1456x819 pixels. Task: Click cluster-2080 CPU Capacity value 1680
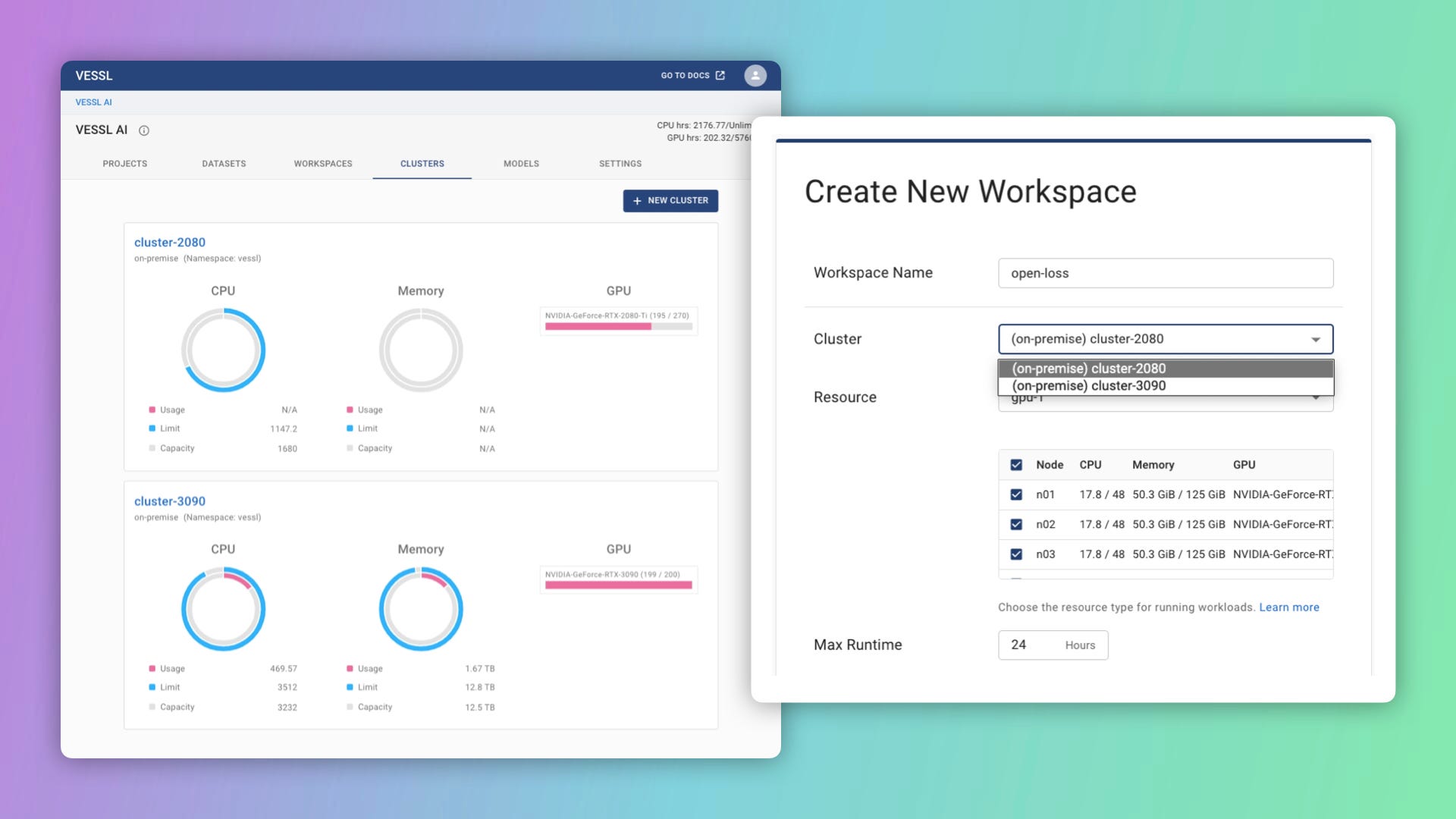pyautogui.click(x=287, y=449)
